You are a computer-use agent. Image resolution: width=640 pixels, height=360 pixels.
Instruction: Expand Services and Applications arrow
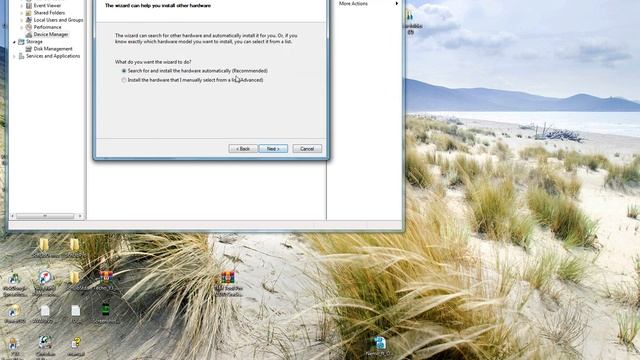(x=14, y=56)
